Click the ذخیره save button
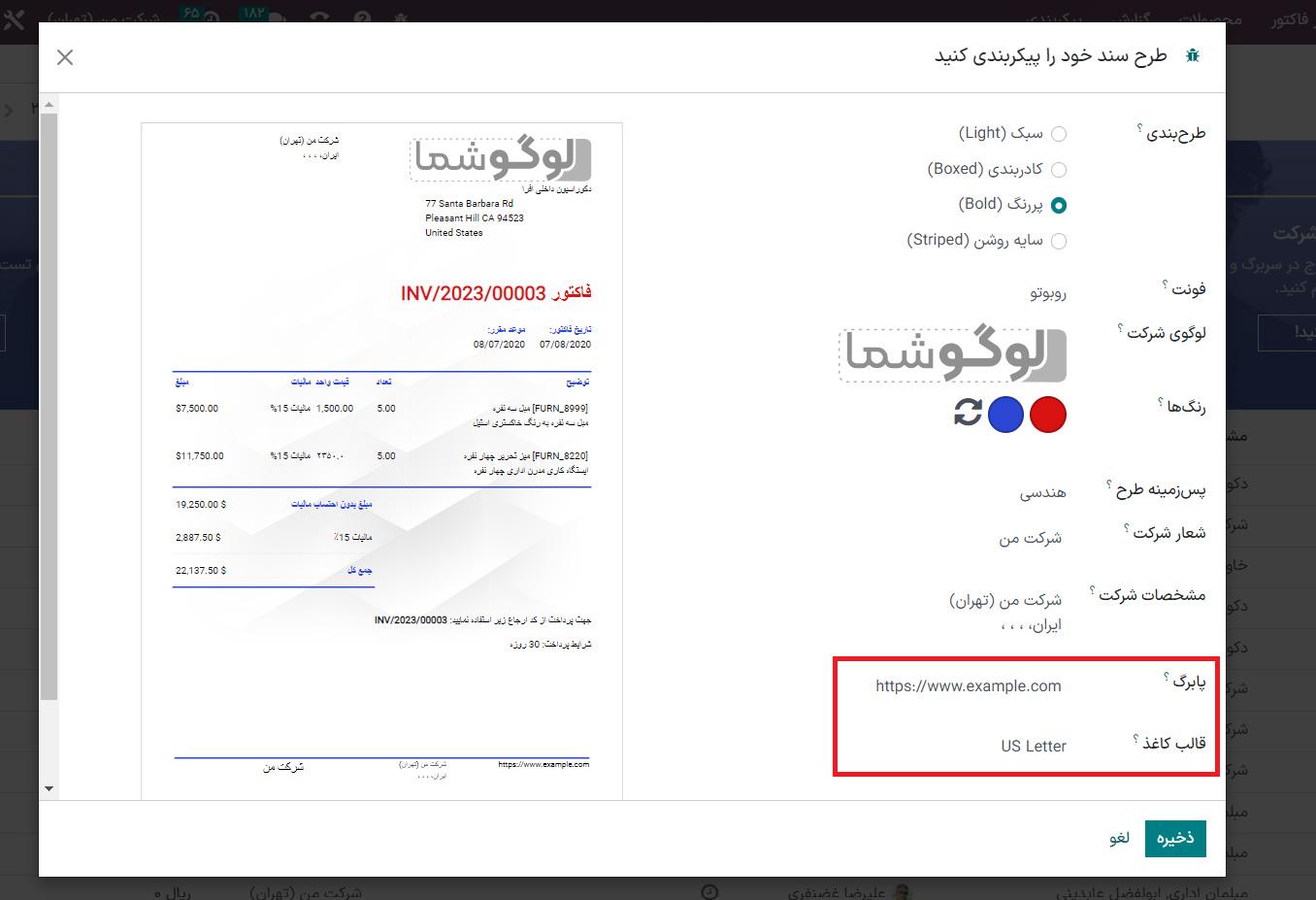This screenshot has height=900, width=1316. pos(1175,838)
